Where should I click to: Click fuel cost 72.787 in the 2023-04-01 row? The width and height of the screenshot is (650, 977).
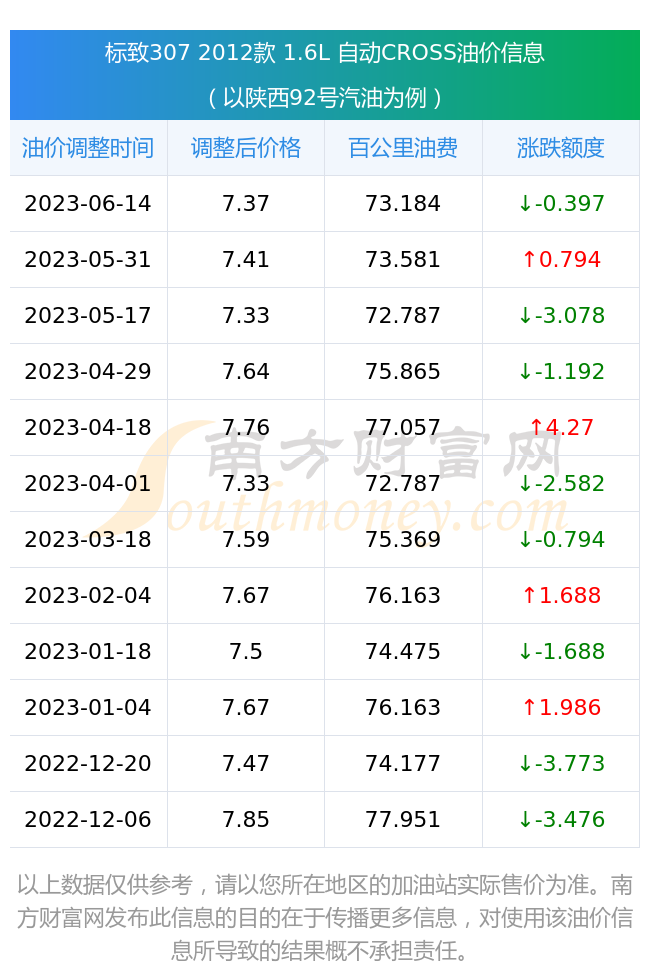pyautogui.click(x=403, y=484)
